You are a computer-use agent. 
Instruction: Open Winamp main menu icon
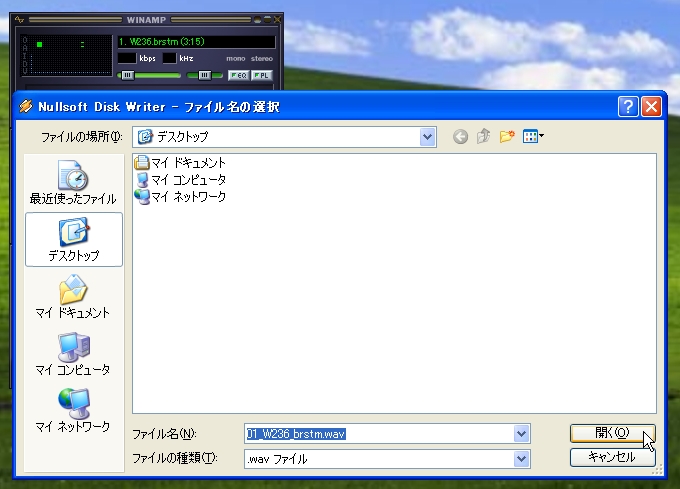tap(19, 20)
